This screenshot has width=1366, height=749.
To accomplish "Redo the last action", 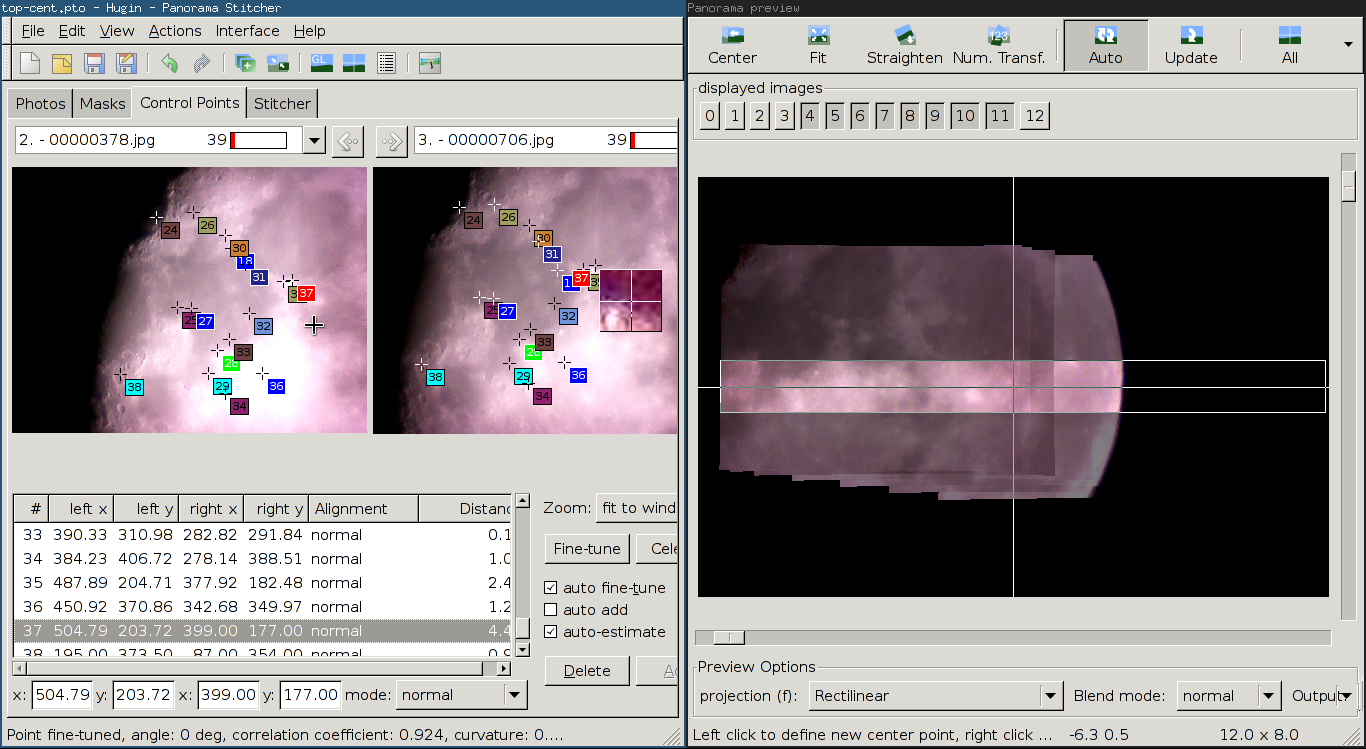I will coord(200,62).
